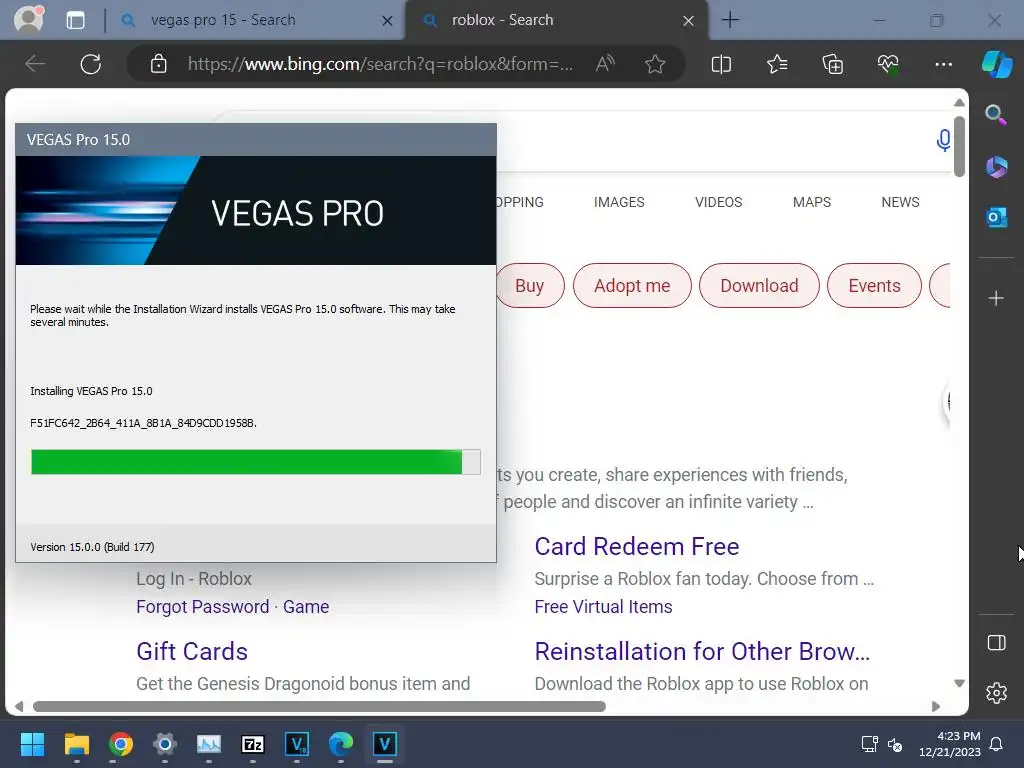The height and width of the screenshot is (768, 1024).
Task: Close the roblox Search tab
Action: pos(688,21)
